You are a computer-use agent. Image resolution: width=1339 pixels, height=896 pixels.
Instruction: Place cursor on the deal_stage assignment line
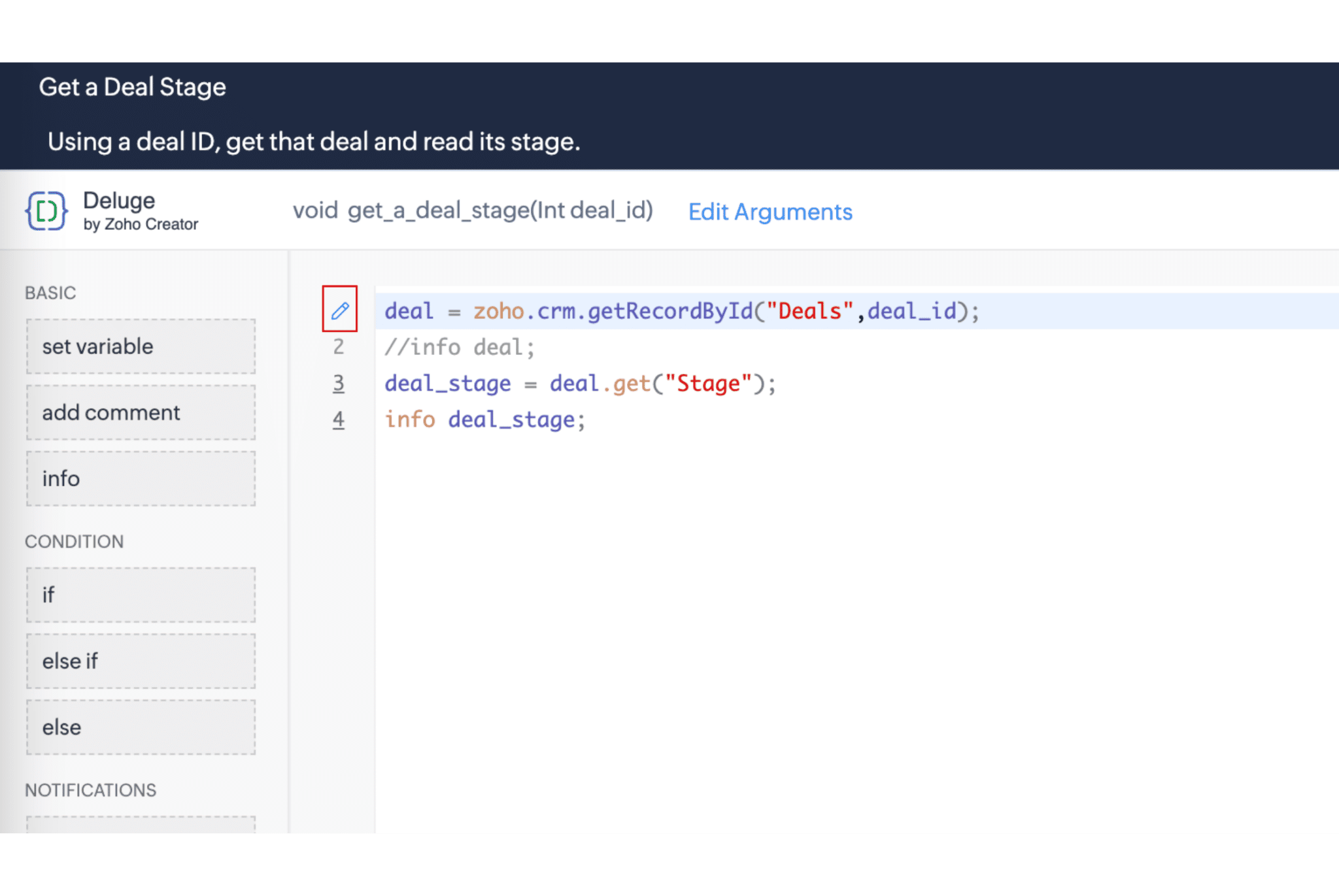[581, 384]
